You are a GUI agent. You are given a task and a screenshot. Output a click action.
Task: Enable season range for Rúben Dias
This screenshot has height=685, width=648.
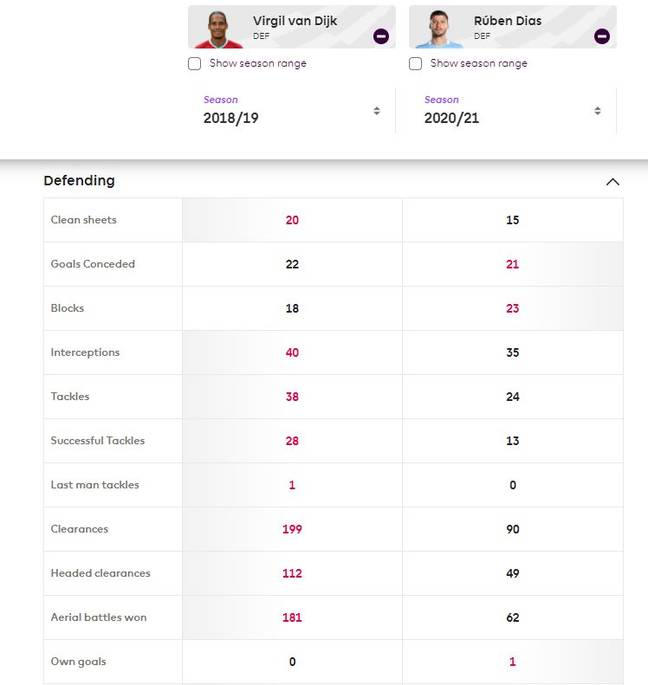(x=415, y=64)
